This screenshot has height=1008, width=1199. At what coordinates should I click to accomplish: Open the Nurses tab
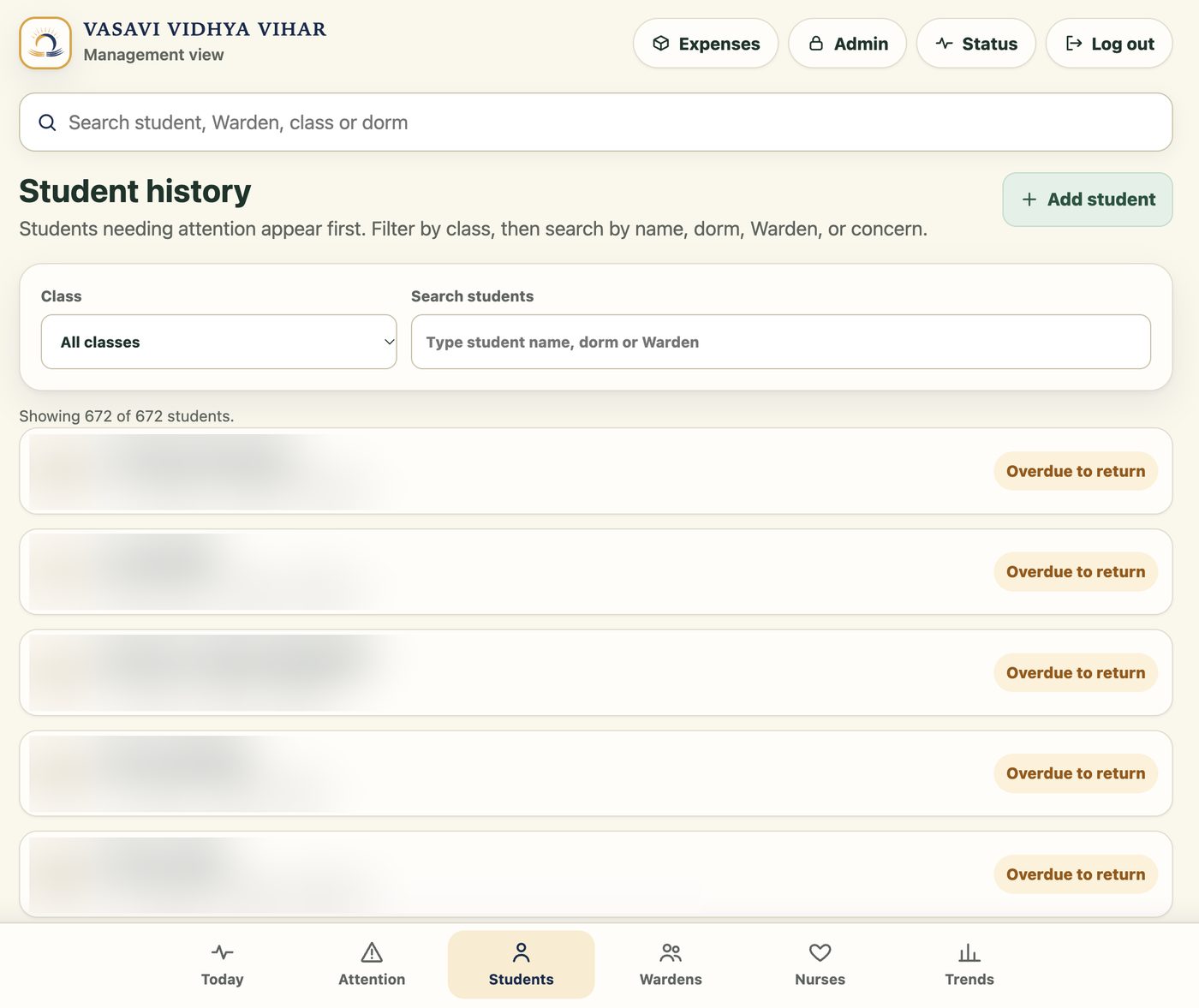820,964
